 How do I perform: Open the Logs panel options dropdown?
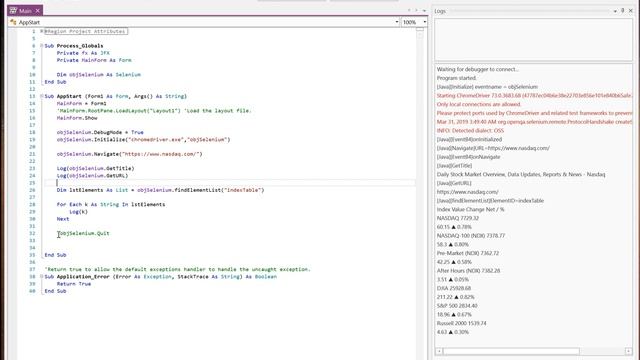click(615, 11)
